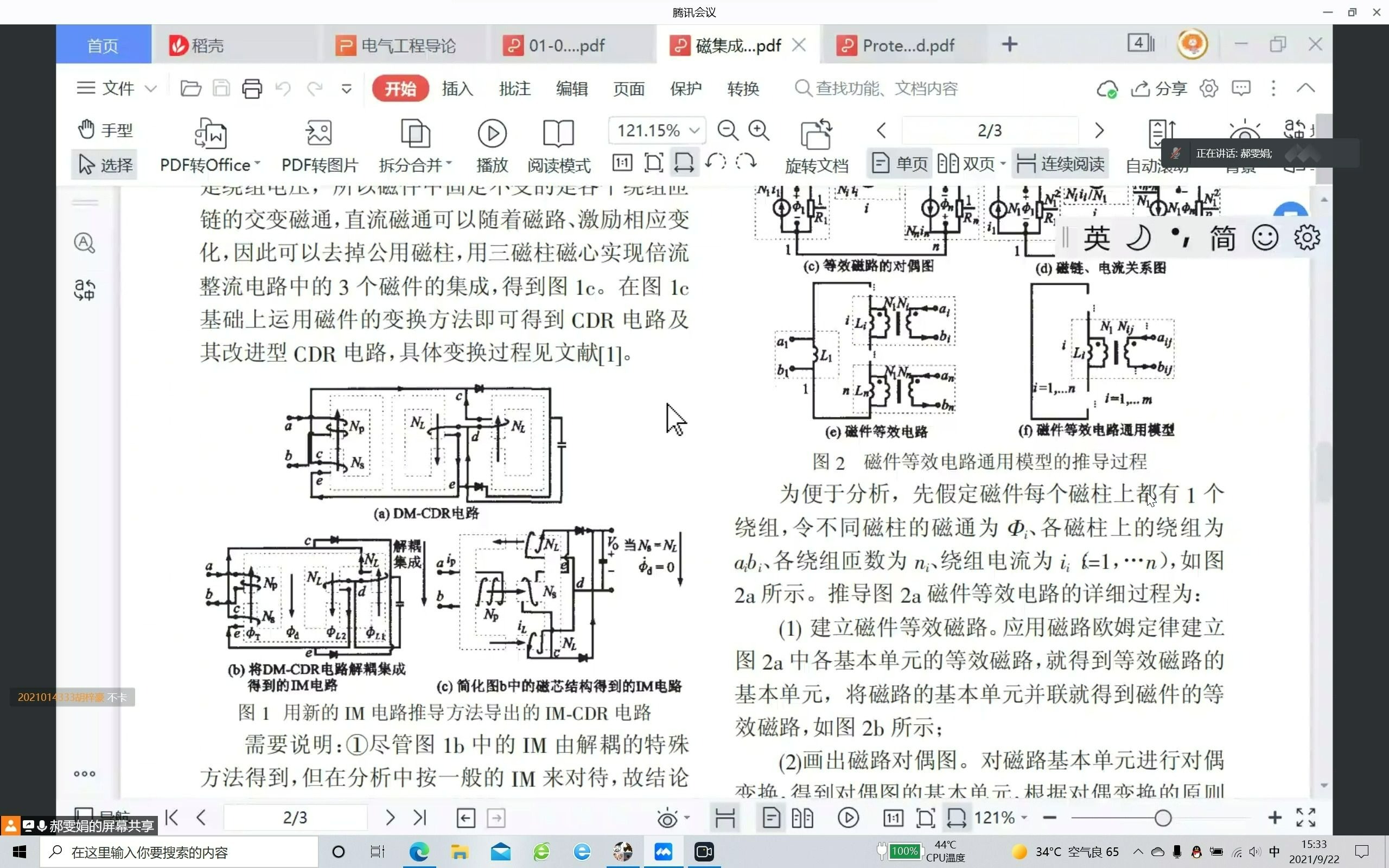Switch to 双页 double page view
1389x868 pixels.
[x=966, y=164]
